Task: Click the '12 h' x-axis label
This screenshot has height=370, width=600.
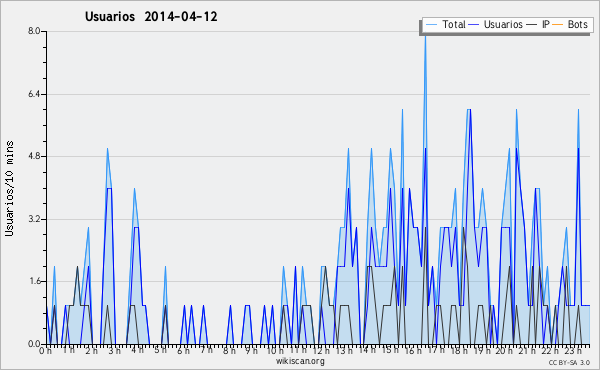Action: (x=321, y=351)
